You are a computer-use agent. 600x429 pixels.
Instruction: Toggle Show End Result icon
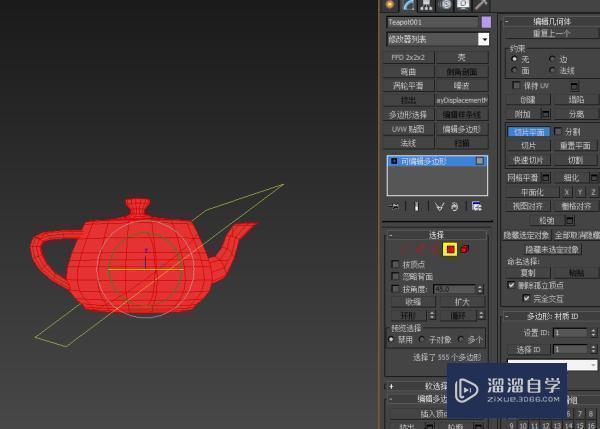point(416,207)
